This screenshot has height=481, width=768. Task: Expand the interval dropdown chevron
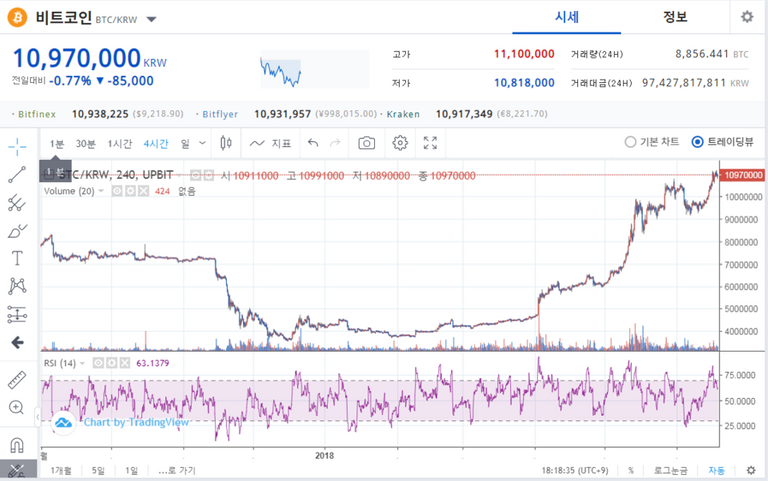point(202,144)
